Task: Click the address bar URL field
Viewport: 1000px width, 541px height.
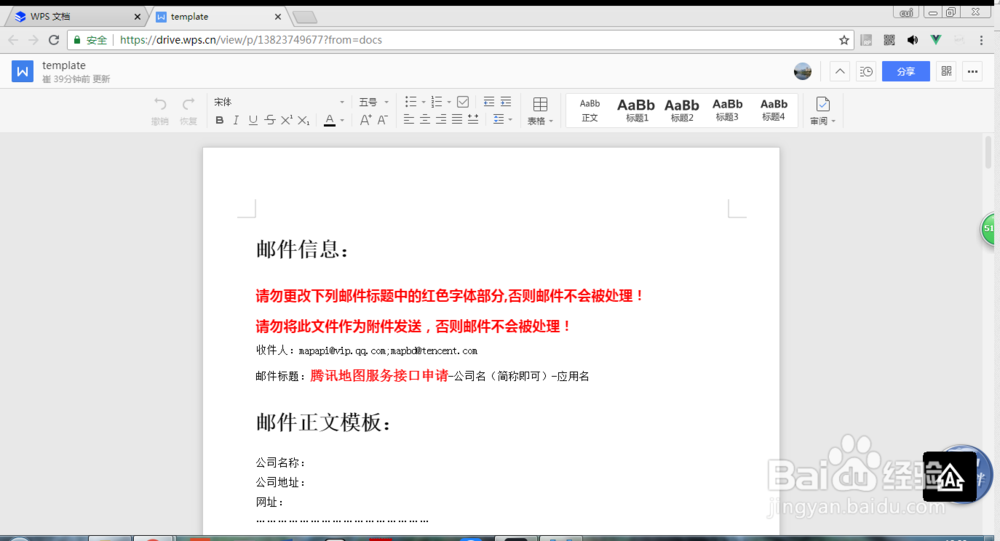Action: (459, 40)
